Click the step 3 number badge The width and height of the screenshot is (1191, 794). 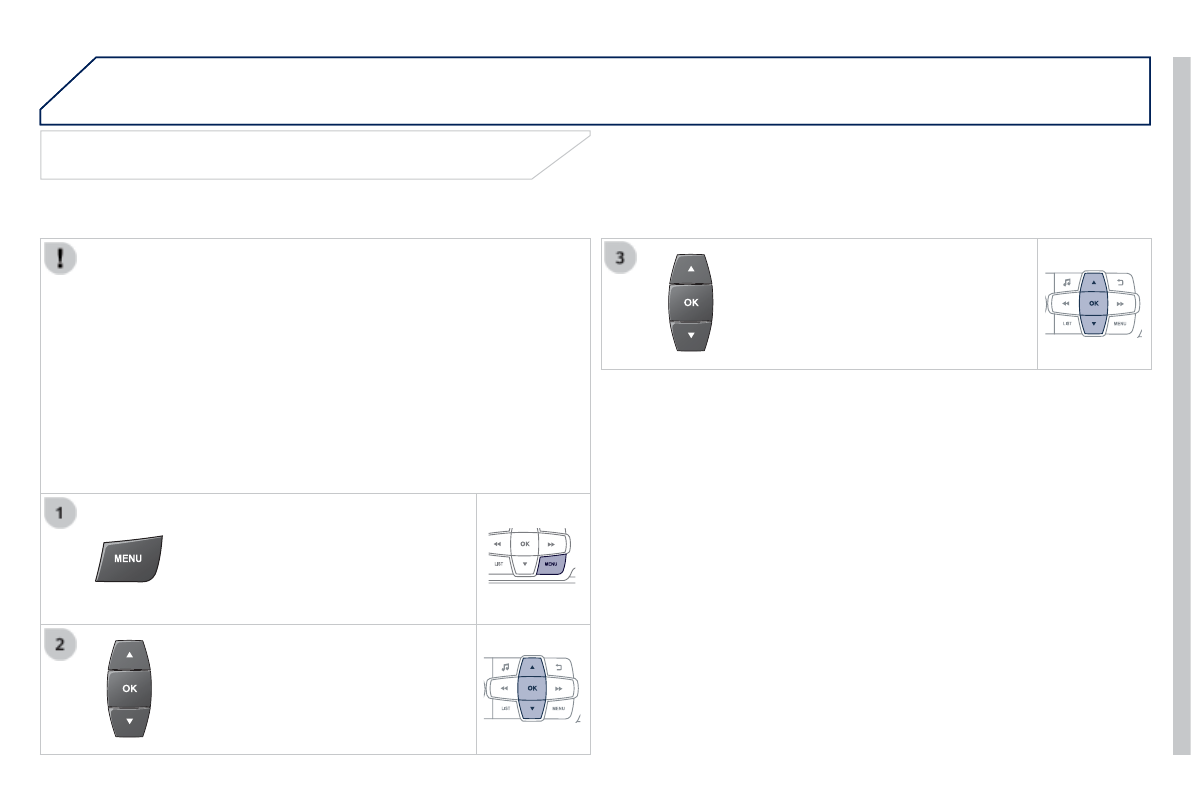(622, 258)
